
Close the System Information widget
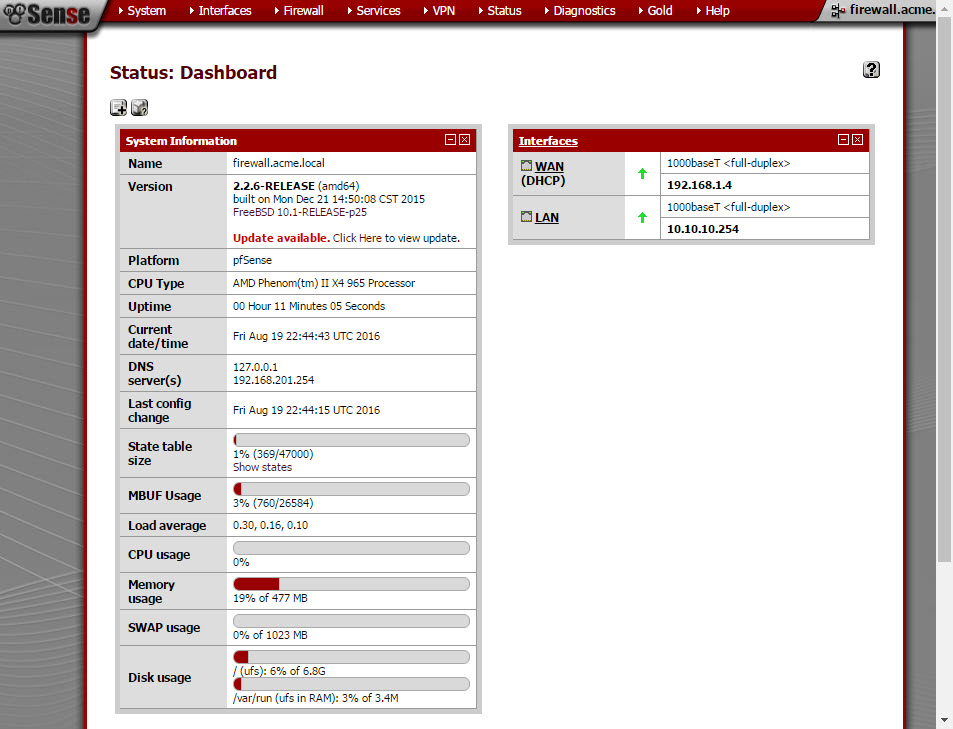pos(464,140)
